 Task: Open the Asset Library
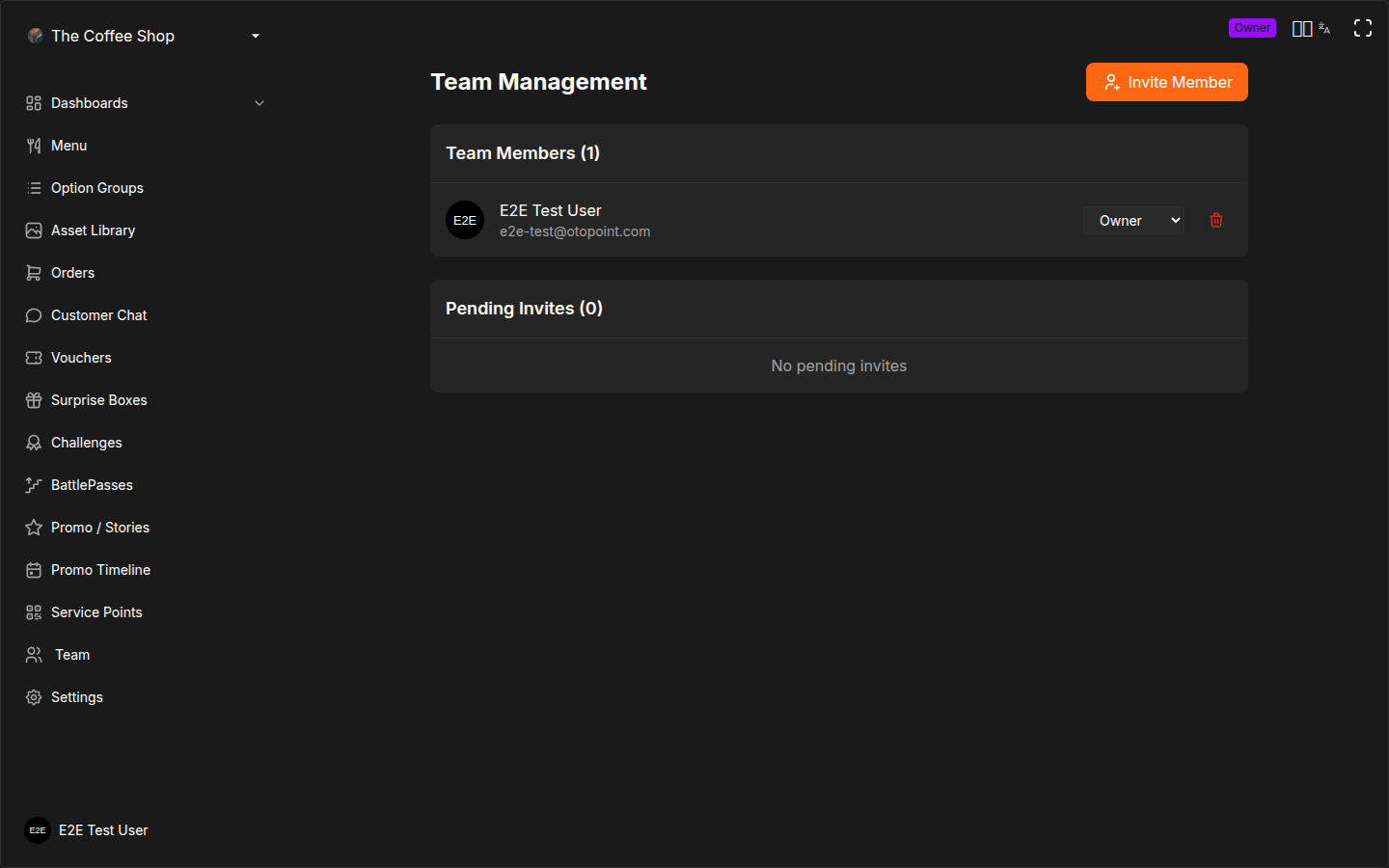pos(94,230)
